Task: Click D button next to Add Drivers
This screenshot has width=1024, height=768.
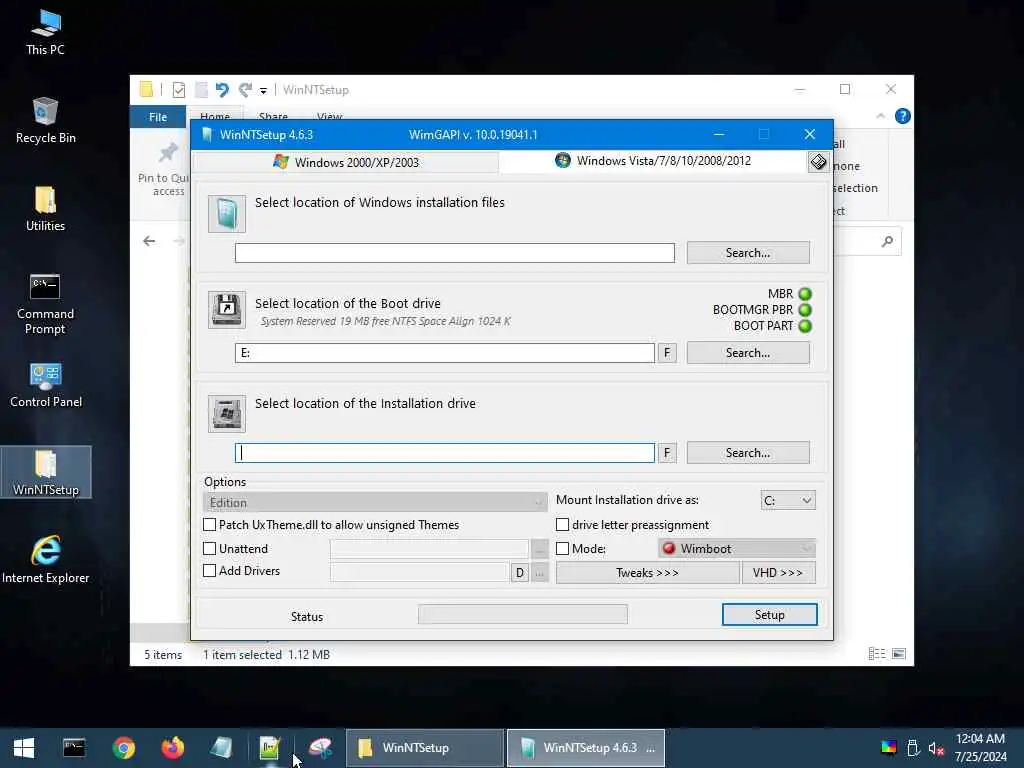Action: [x=520, y=573]
